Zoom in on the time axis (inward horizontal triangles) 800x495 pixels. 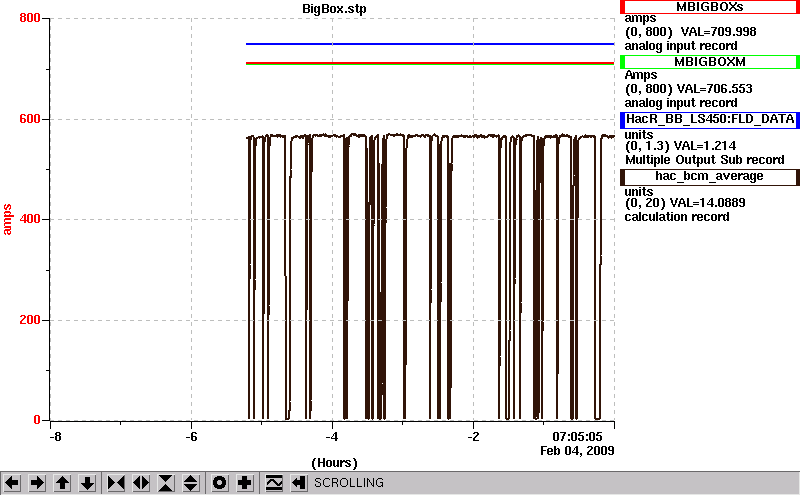(x=116, y=483)
